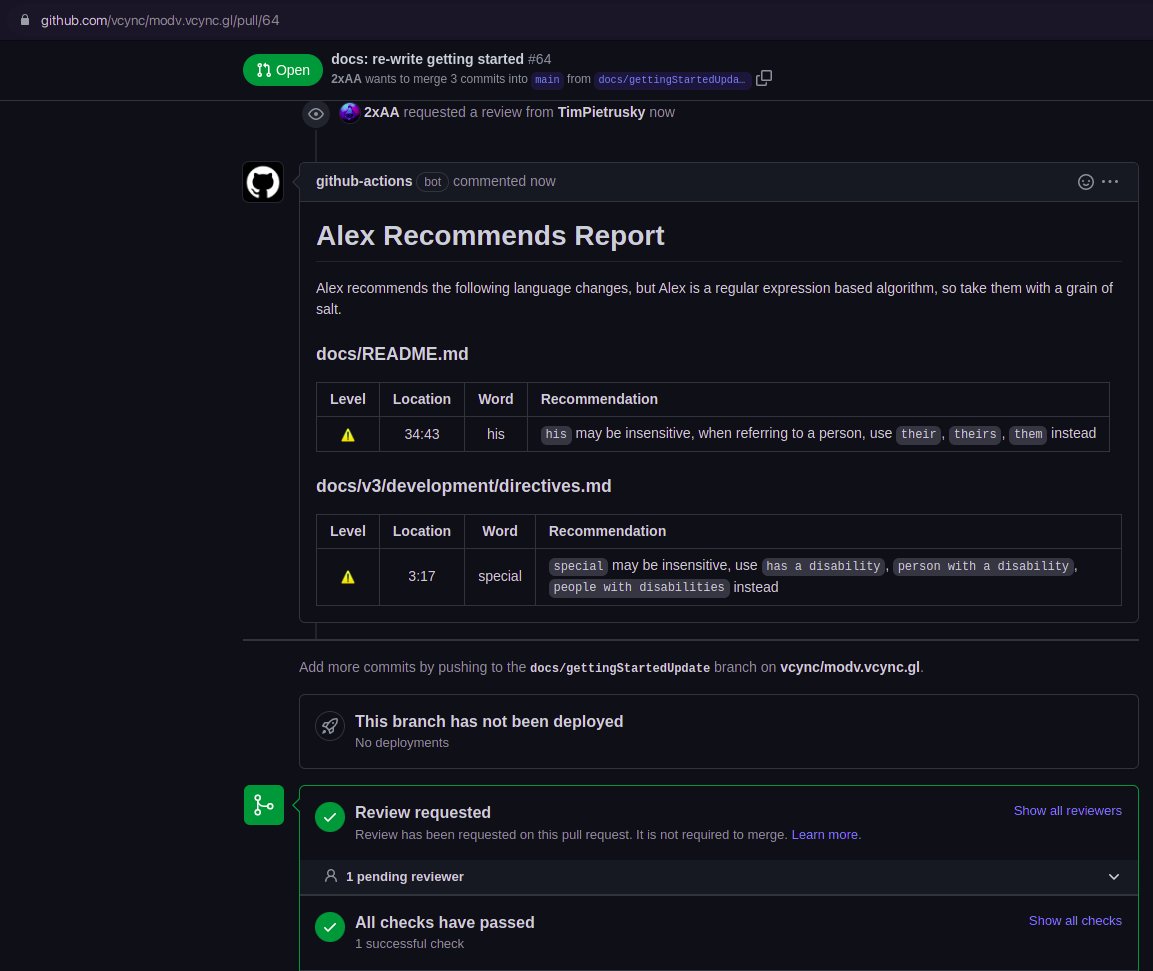The image size is (1153, 971).
Task: Click warning icon in the 'his' row
Action: pyautogui.click(x=348, y=435)
